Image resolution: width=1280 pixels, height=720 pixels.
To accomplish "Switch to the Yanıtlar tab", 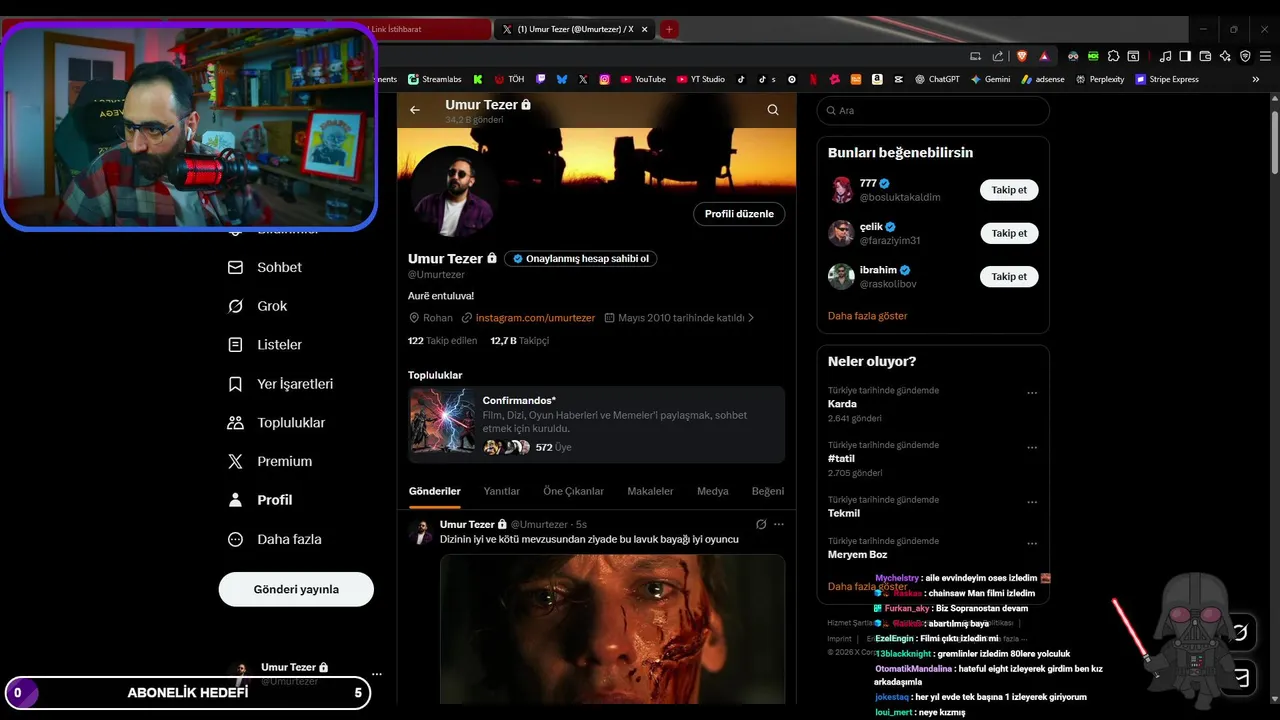I will (502, 491).
